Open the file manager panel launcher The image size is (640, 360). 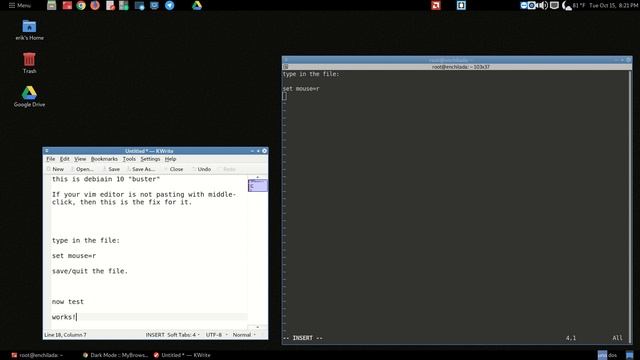[51, 5]
